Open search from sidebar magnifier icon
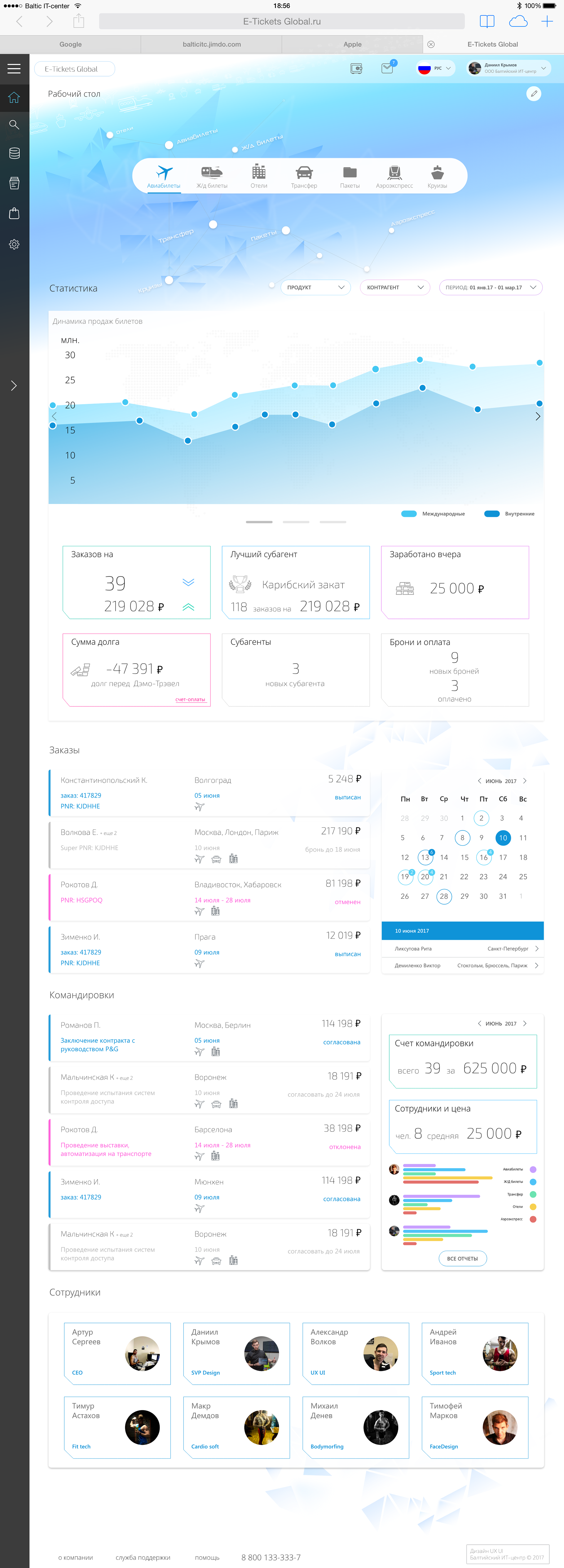Viewport: 564px width, 1568px height. [14, 125]
